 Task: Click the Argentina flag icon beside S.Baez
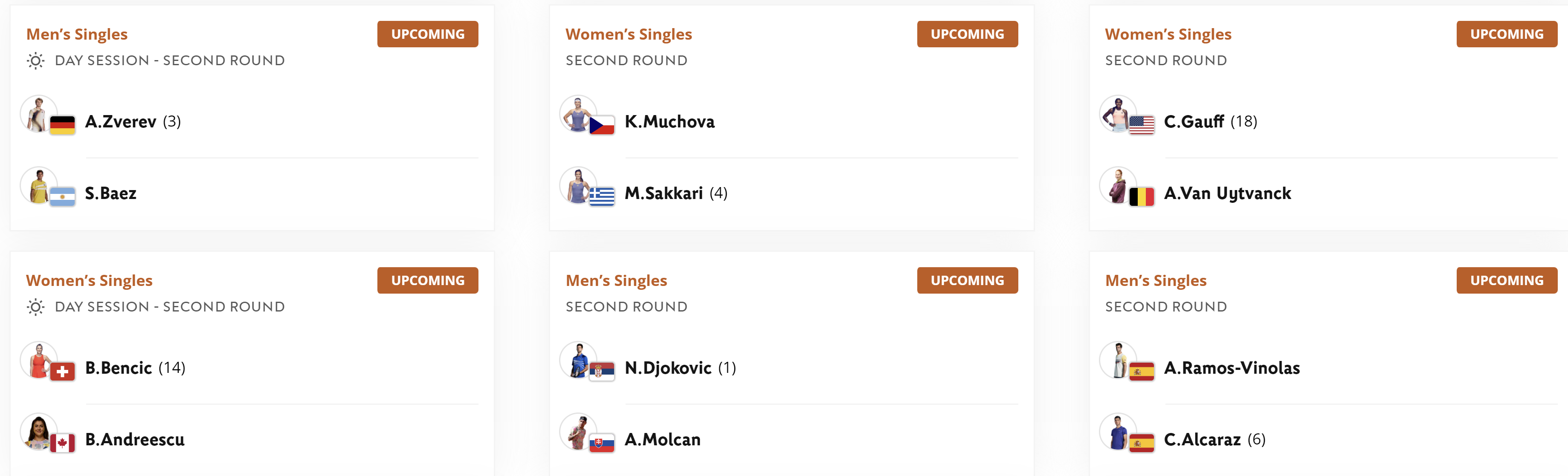click(x=62, y=196)
